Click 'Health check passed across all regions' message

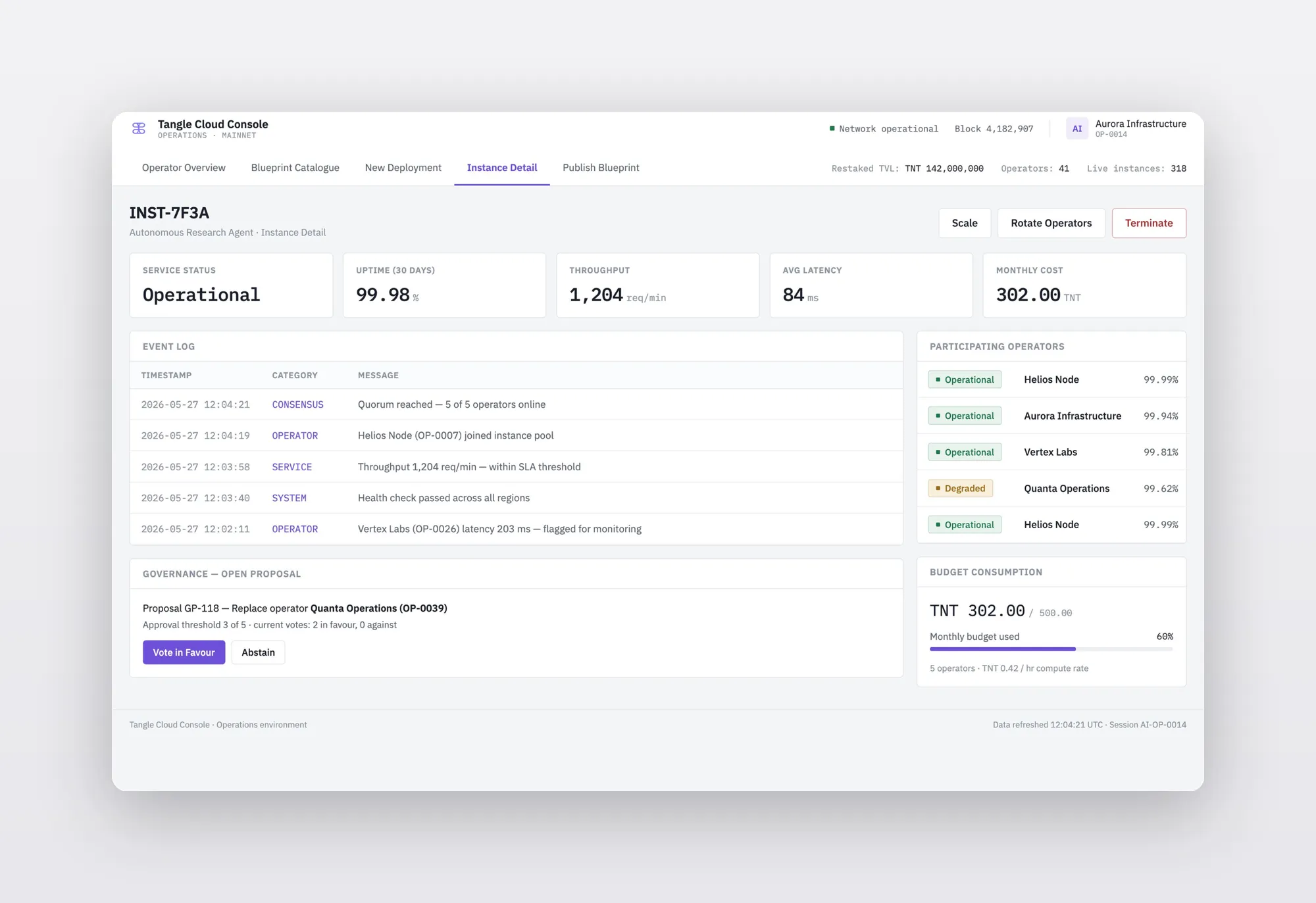(x=443, y=498)
